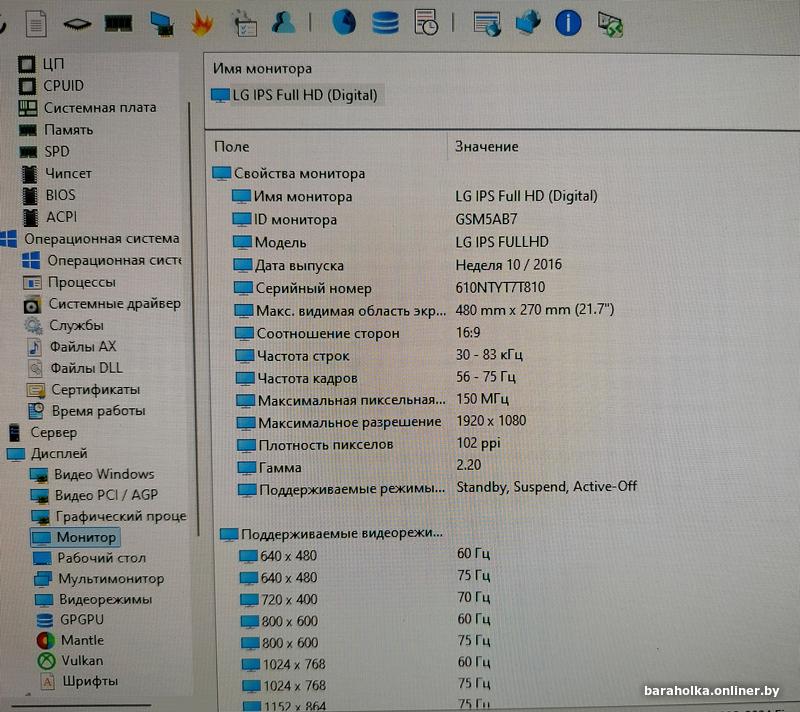
Task: Click the user silhouette toolbar icon
Action: [x=283, y=23]
